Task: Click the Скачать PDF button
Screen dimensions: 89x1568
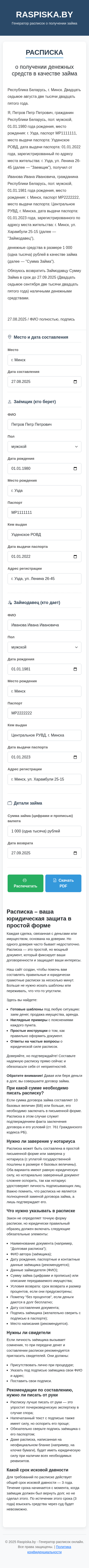Action: pos(63,883)
